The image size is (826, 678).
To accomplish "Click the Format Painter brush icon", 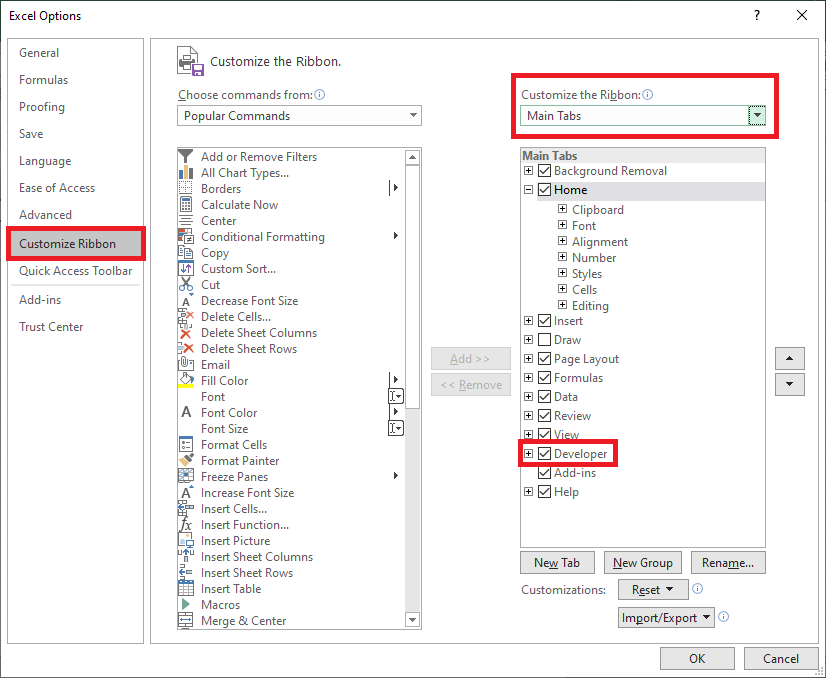I will pyautogui.click(x=185, y=460).
